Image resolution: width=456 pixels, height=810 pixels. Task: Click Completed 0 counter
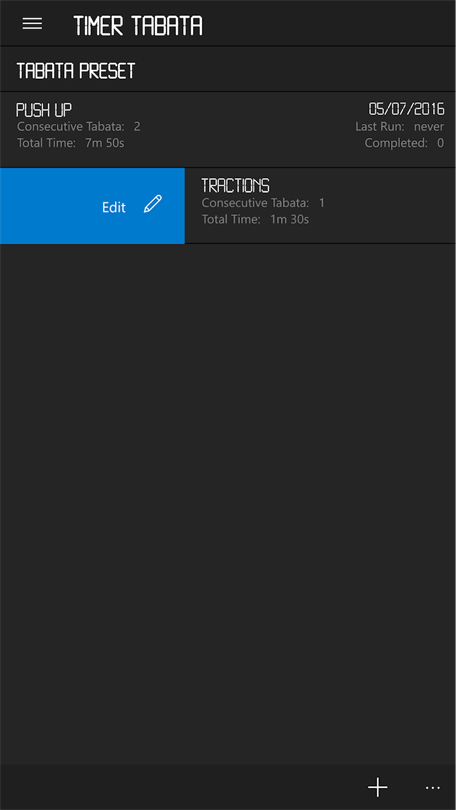(404, 143)
